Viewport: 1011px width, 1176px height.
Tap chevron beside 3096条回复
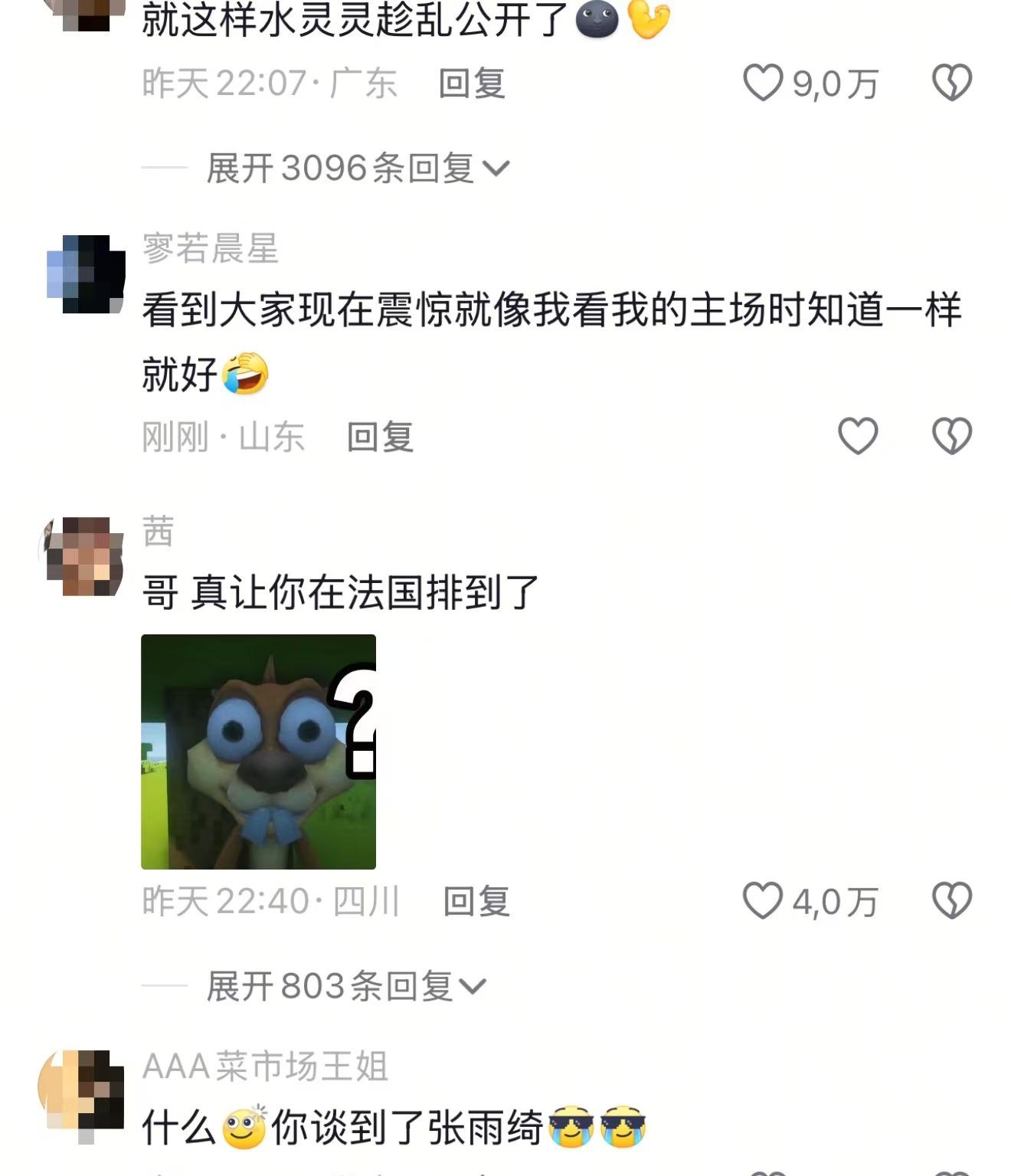pyautogui.click(x=496, y=169)
